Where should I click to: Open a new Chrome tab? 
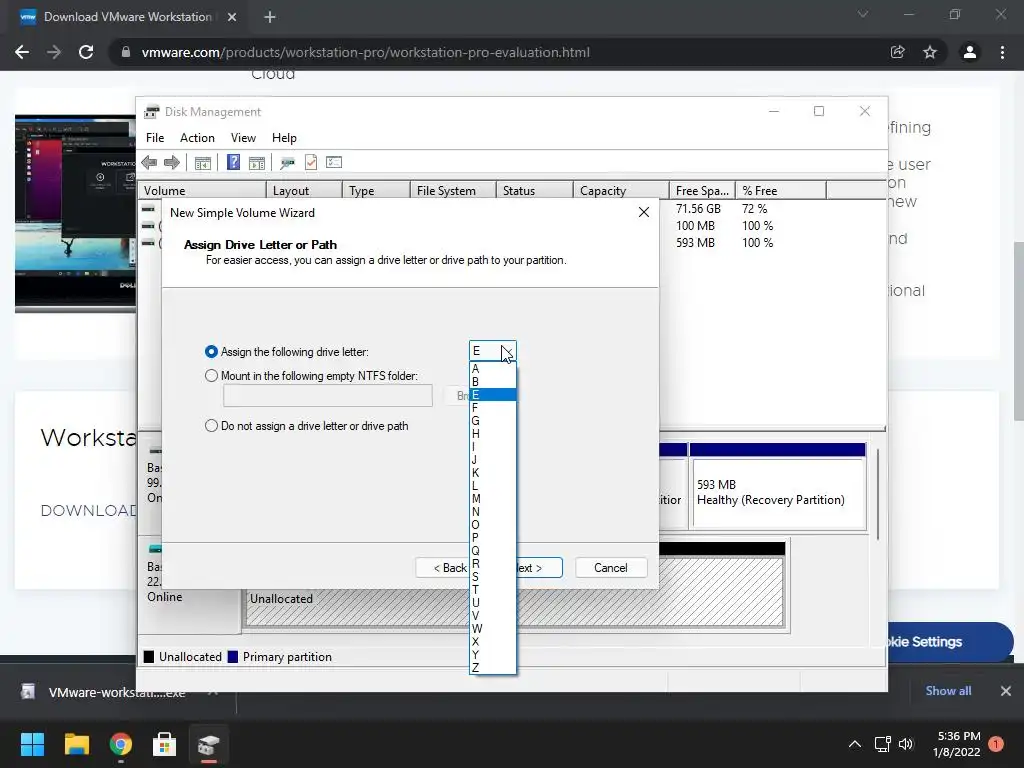tap(270, 17)
